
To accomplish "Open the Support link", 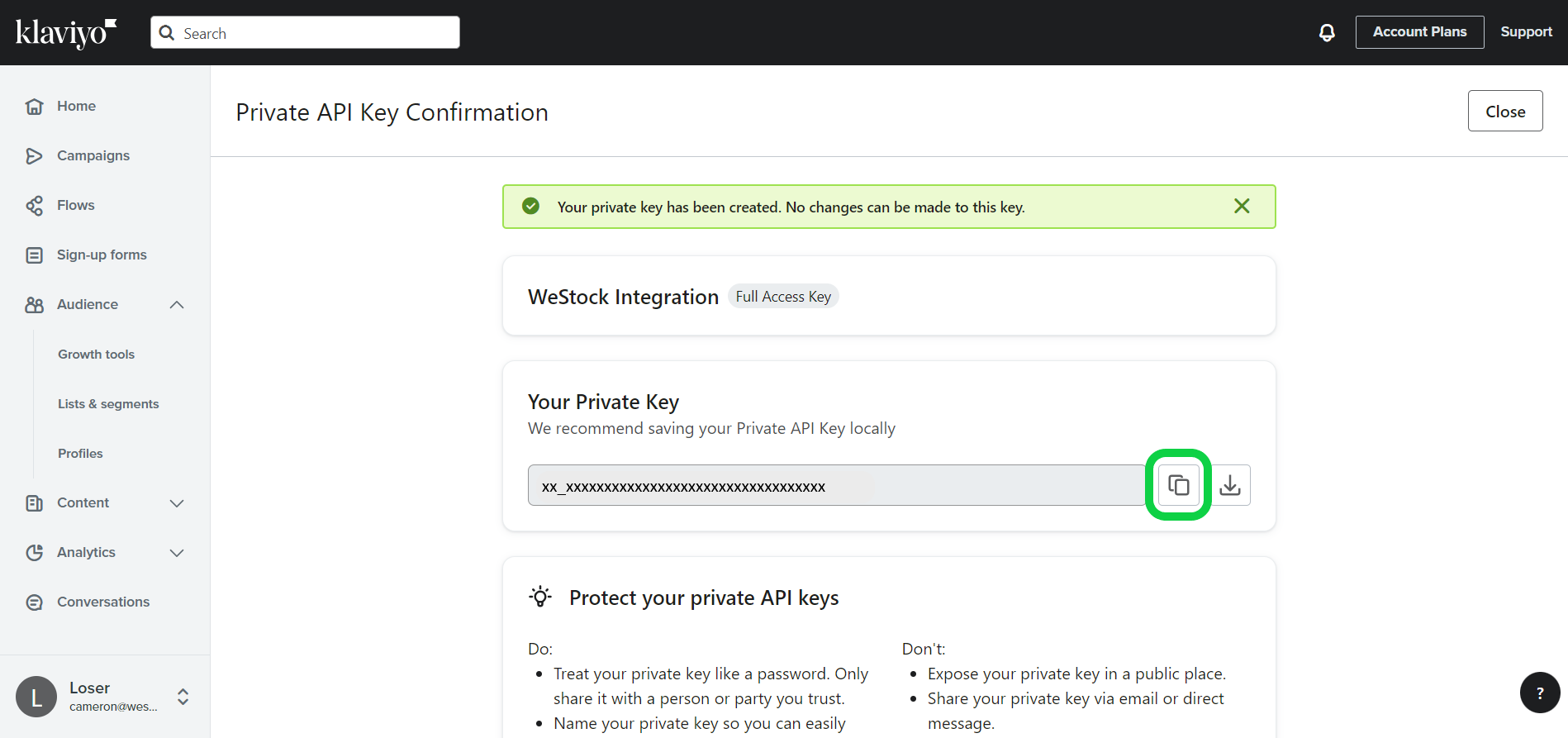I will pos(1526,32).
